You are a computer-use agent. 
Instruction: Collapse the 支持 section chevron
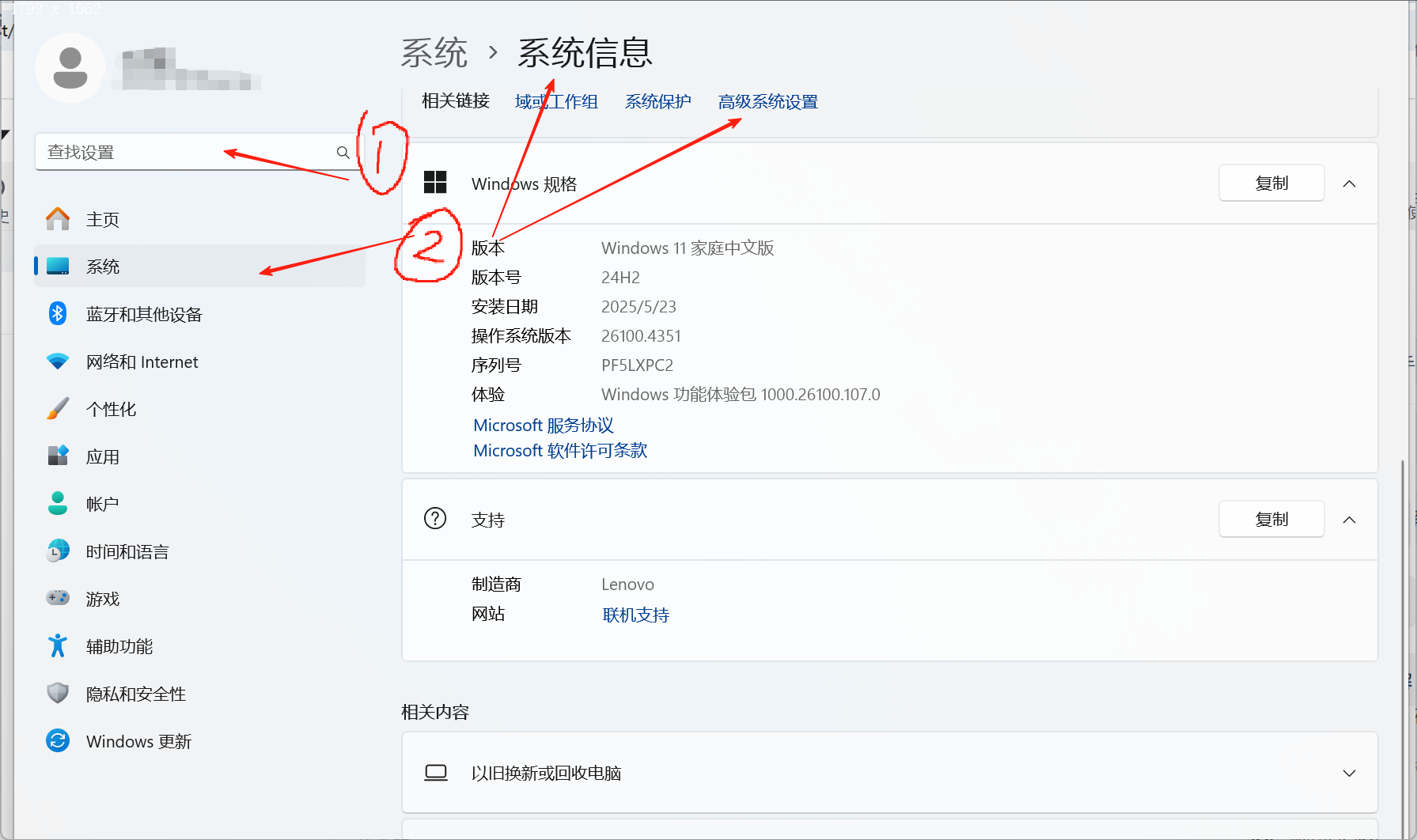click(x=1349, y=520)
